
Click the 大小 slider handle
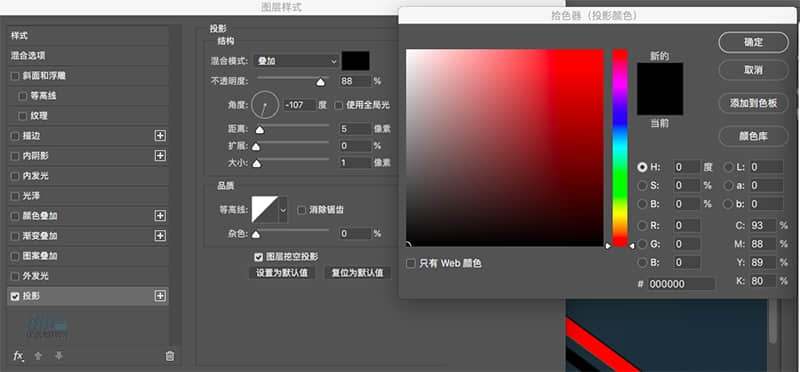[x=257, y=164]
